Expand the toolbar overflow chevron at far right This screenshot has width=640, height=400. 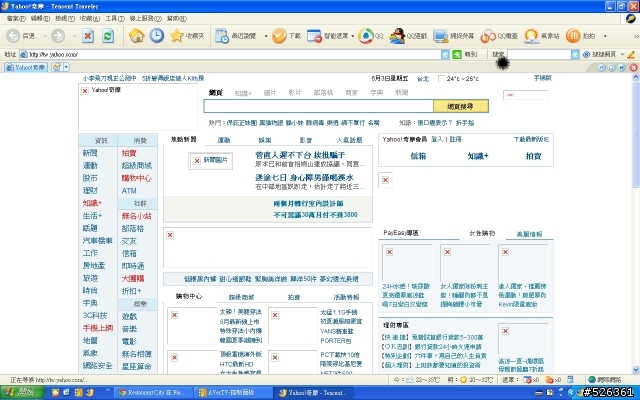point(636,36)
